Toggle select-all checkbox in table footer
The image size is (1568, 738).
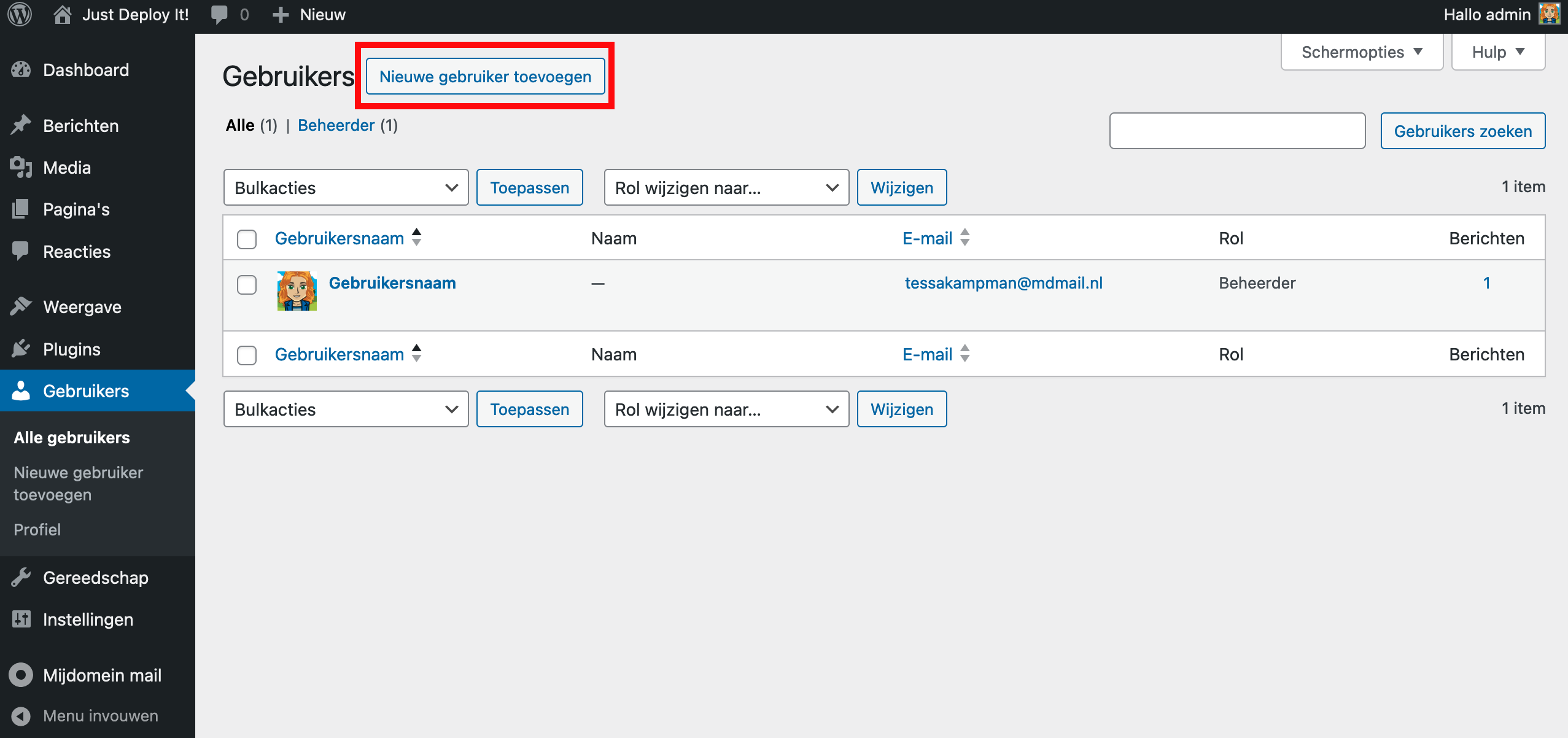pyautogui.click(x=247, y=355)
